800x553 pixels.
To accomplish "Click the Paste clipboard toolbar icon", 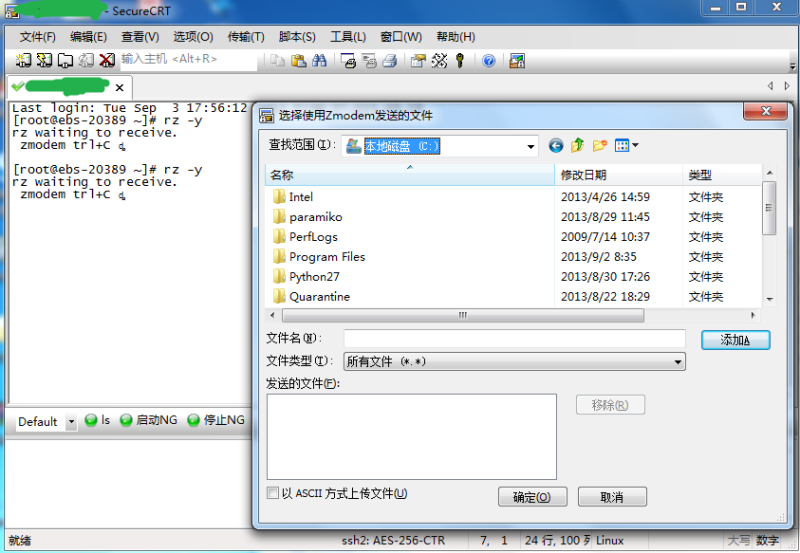I will click(x=298, y=61).
